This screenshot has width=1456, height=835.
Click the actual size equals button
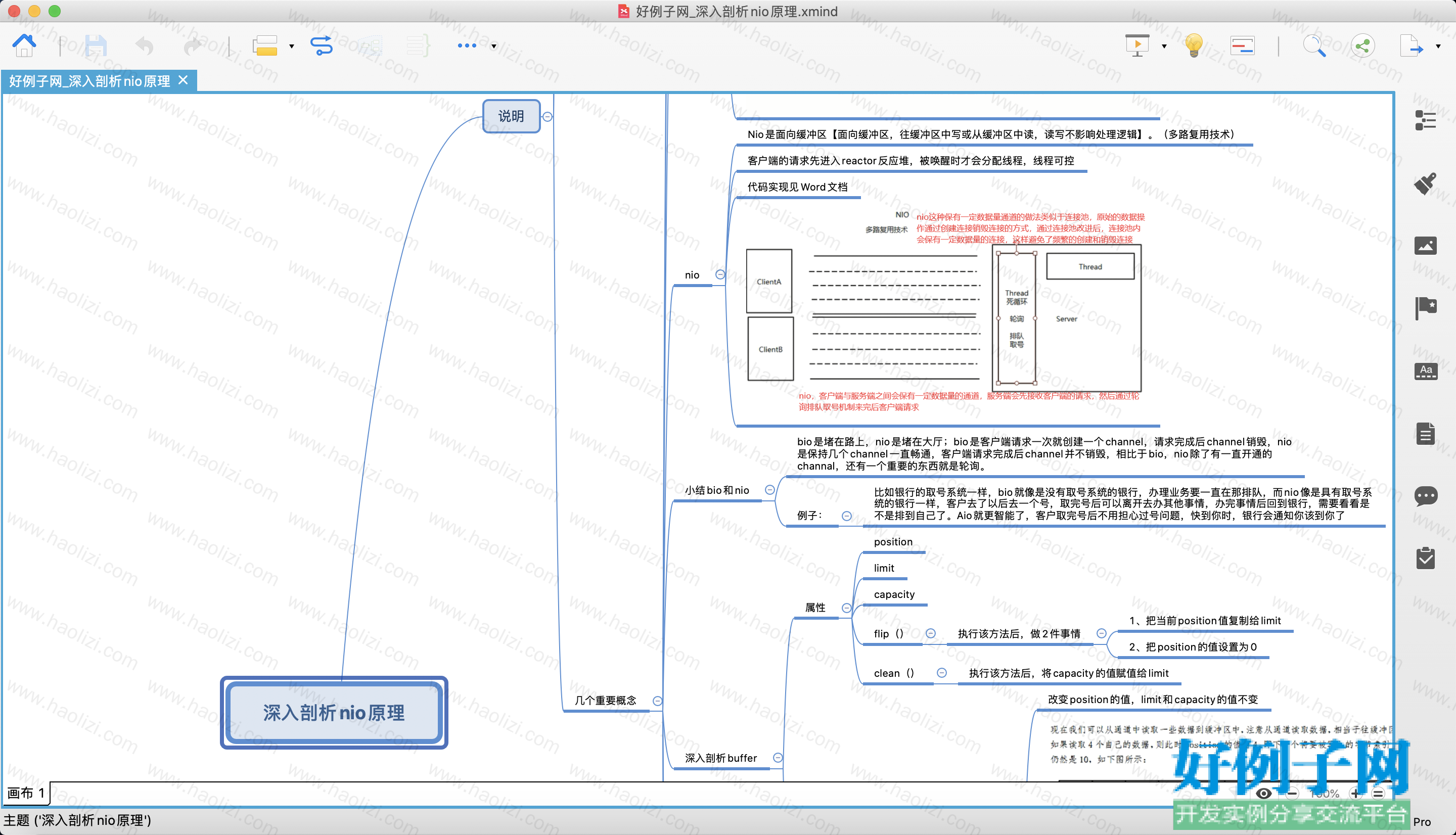pyautogui.click(x=1379, y=793)
